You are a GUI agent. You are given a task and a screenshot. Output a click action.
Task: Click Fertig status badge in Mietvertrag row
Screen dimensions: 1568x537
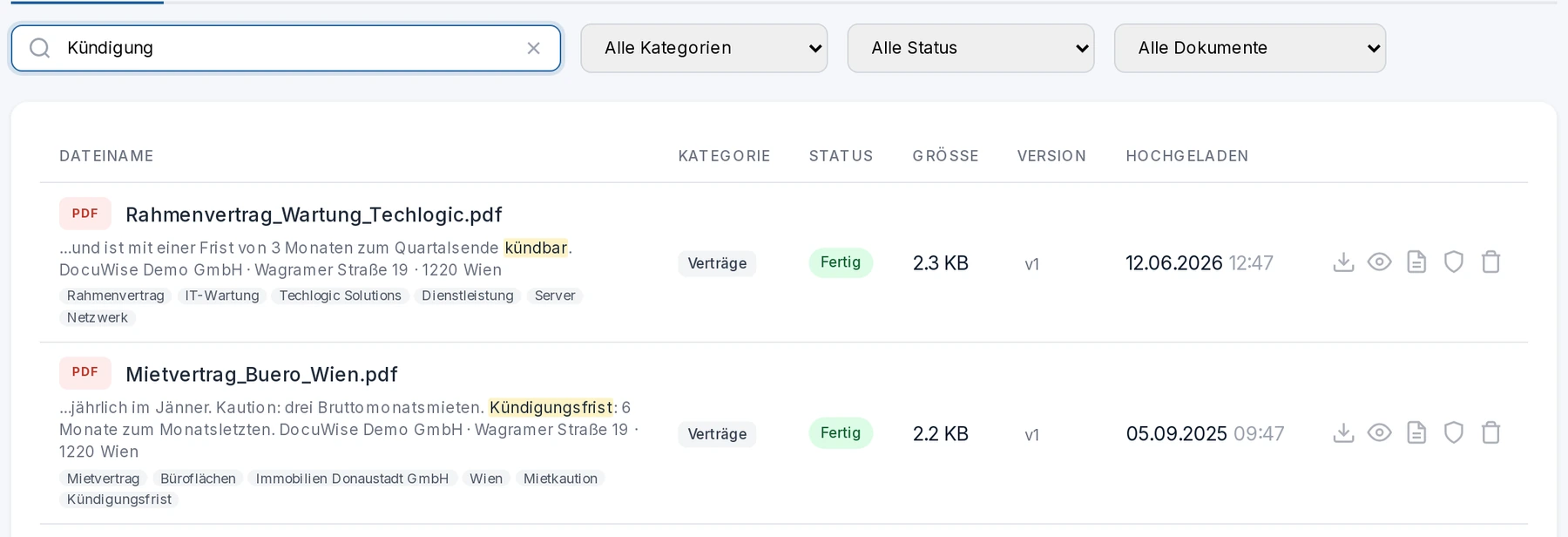coord(841,433)
